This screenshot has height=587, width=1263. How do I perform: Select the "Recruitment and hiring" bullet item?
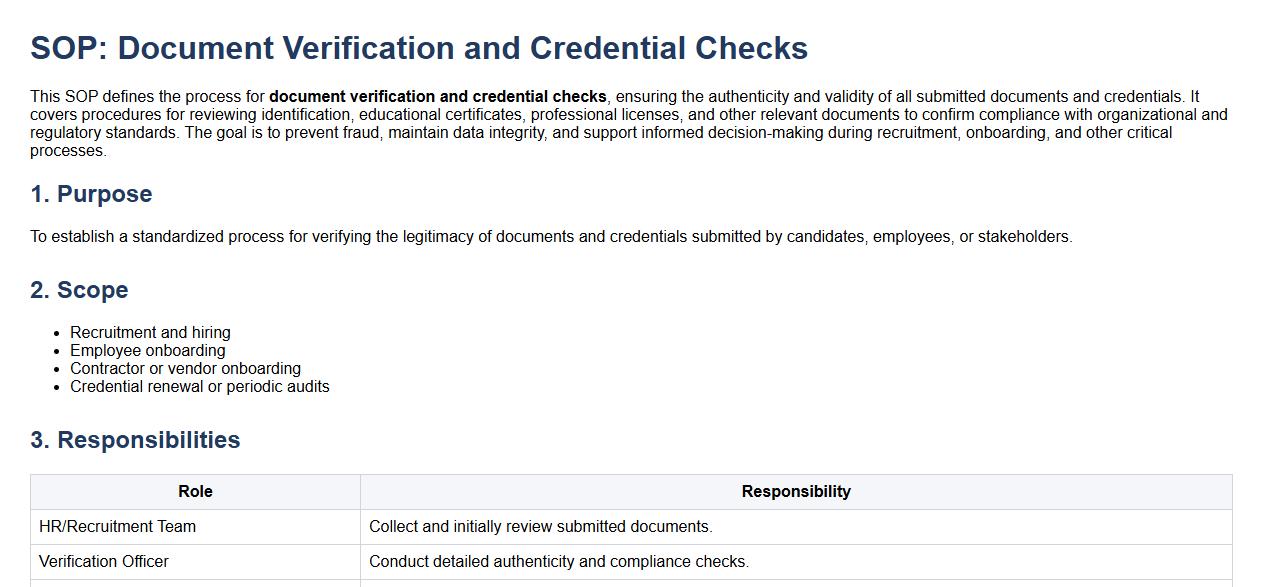150,333
